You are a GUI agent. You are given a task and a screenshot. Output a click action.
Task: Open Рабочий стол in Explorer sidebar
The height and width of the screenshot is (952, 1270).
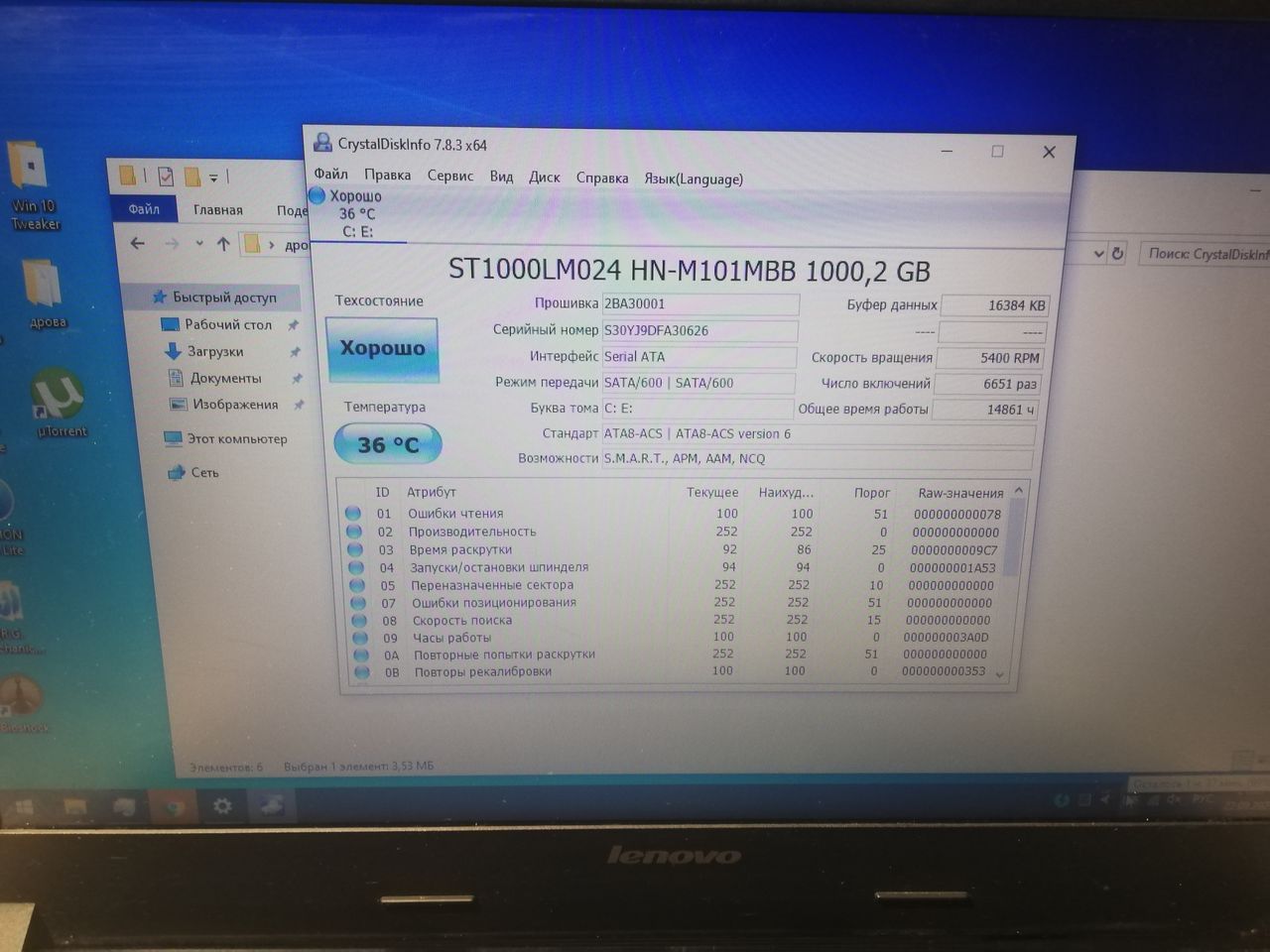pyautogui.click(x=228, y=324)
